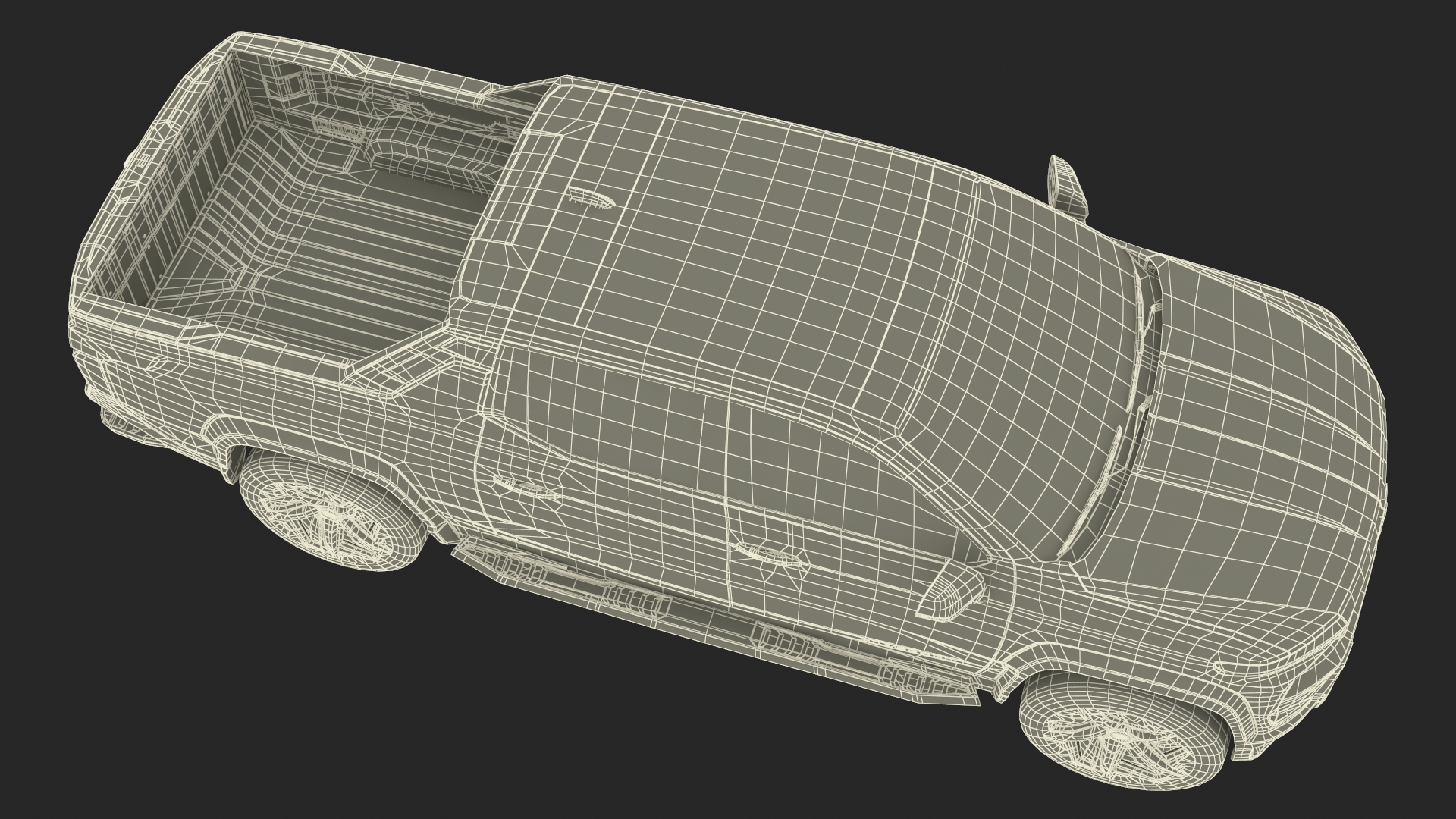
Task: Click the shark-fin antenna on the roof
Action: pos(591,199)
